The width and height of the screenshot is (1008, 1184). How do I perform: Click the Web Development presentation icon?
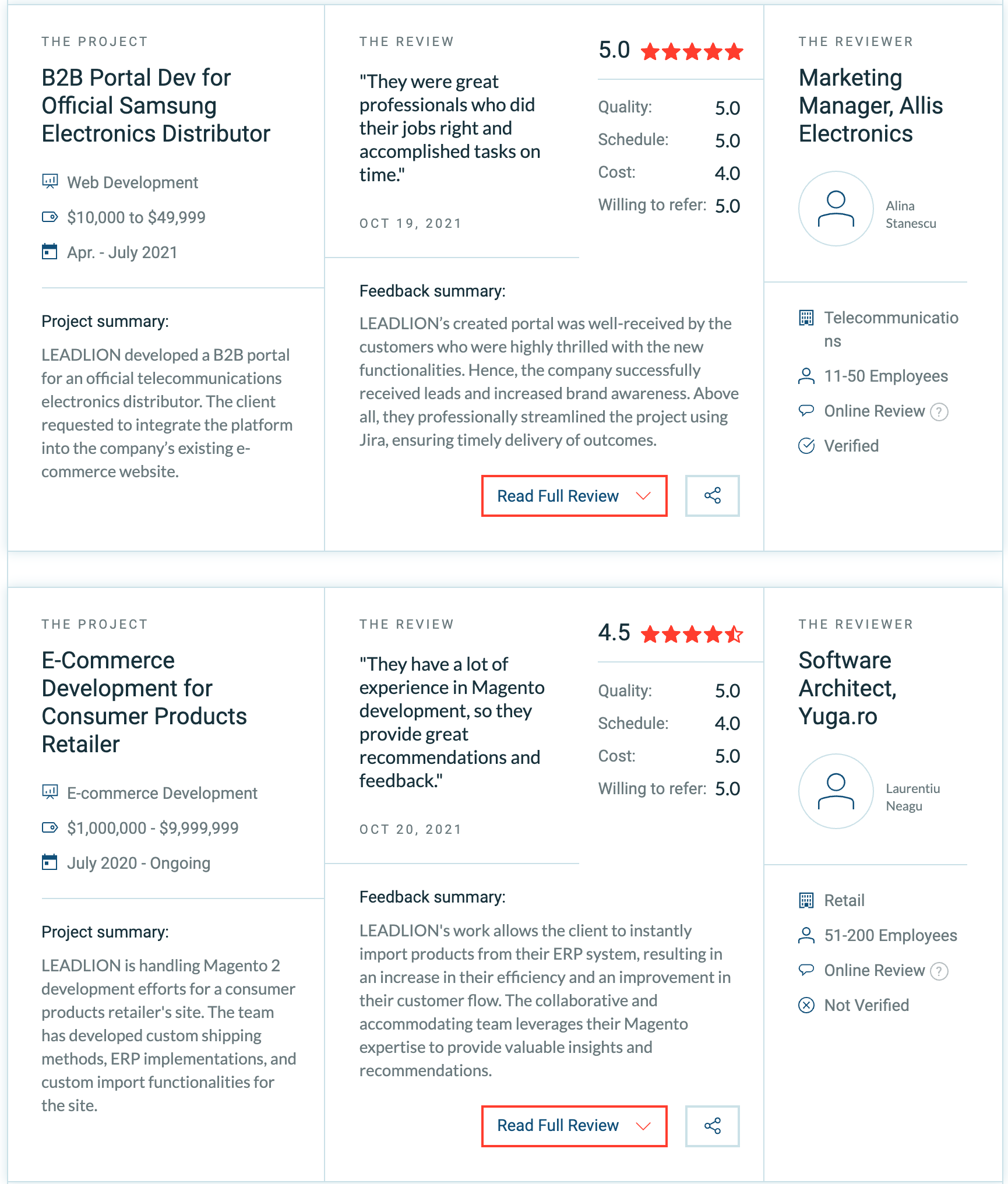tap(50, 182)
